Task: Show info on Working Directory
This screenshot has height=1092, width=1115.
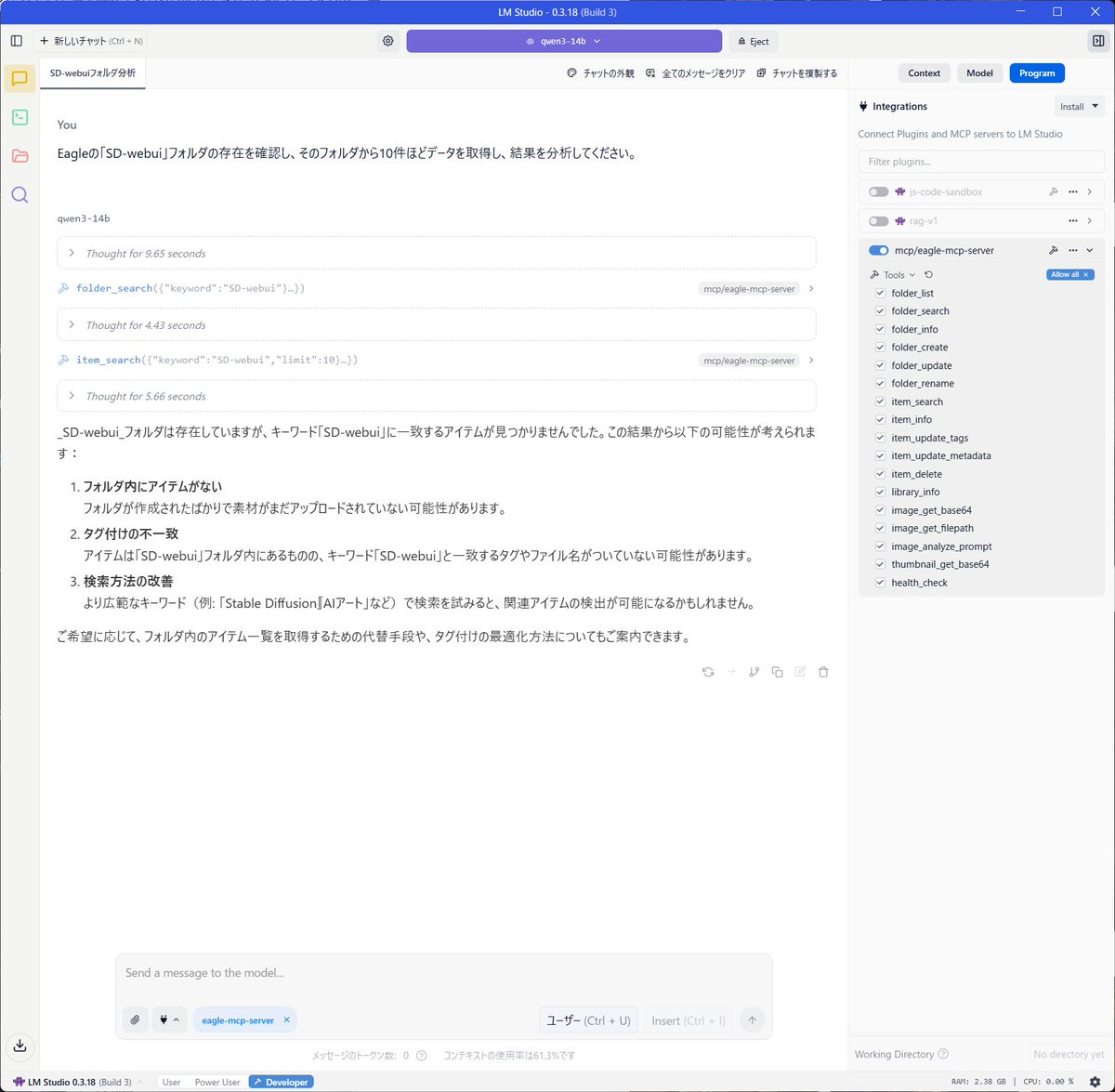Action: point(944,1054)
